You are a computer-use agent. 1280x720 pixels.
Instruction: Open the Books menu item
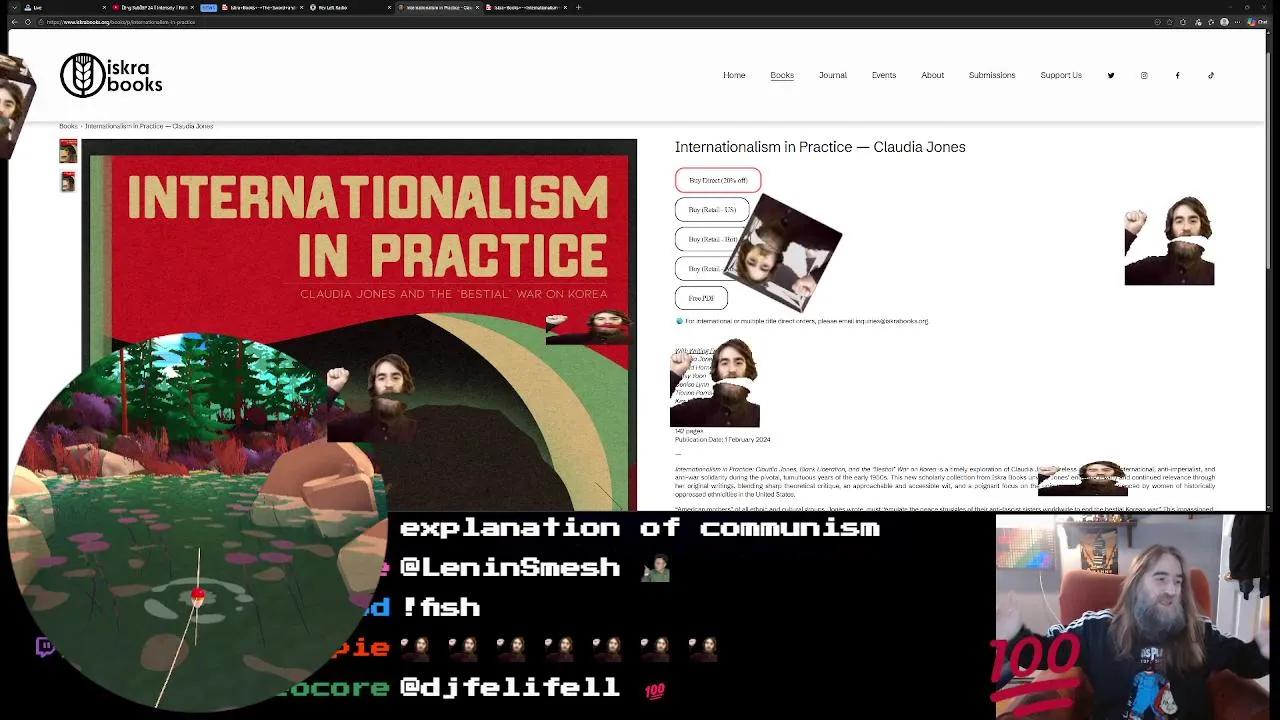[782, 75]
